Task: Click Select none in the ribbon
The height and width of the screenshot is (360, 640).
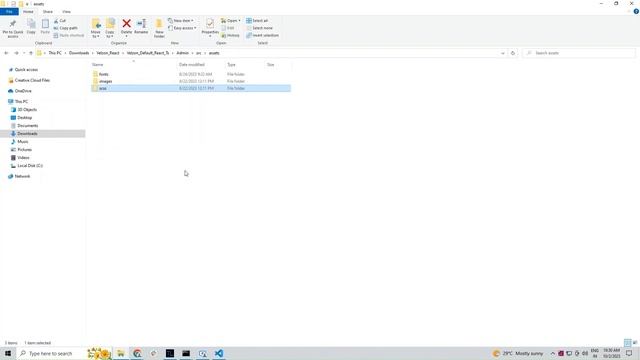Action: pos(259,28)
